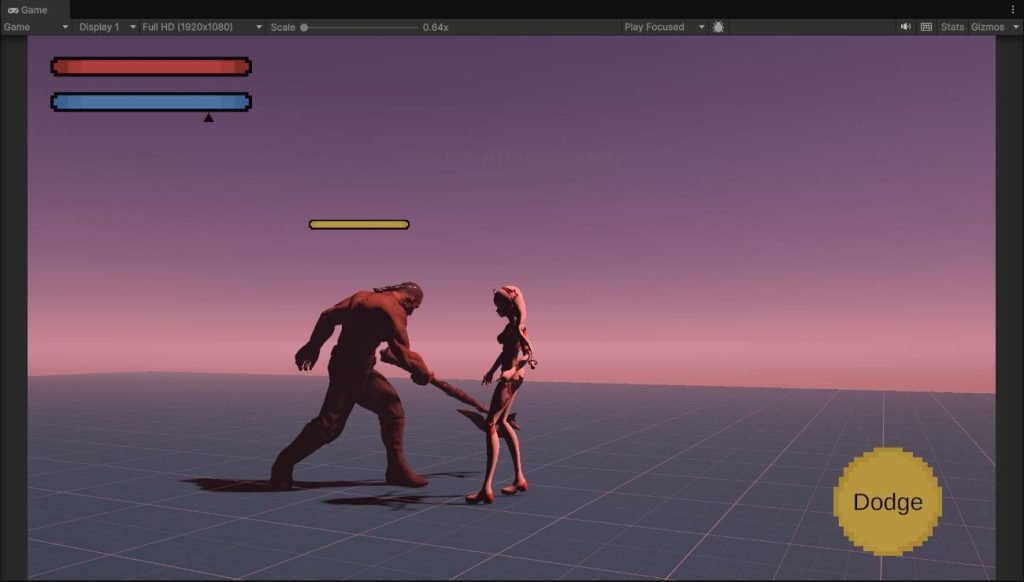Screen dimensions: 1024x582
Task: Click the yellow Dodge button
Action: 888,502
